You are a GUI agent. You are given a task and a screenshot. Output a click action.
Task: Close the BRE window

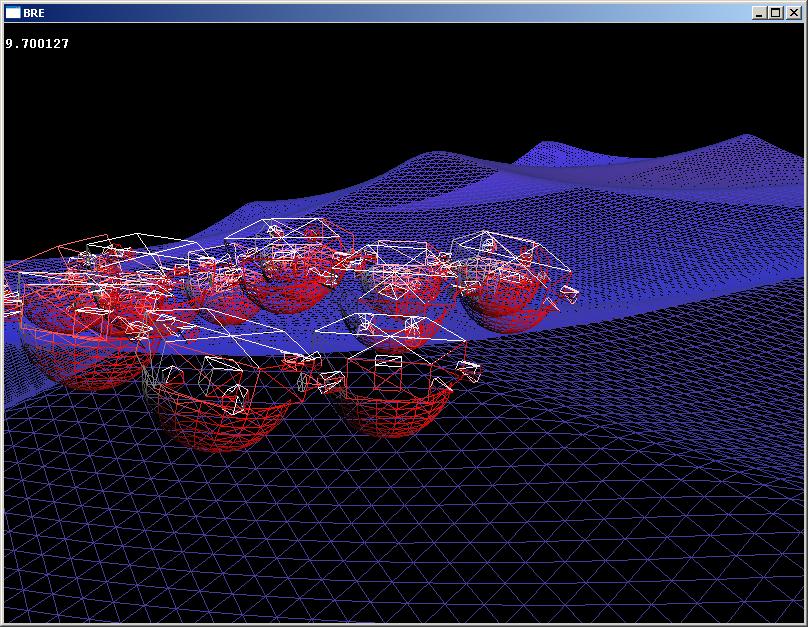(794, 13)
